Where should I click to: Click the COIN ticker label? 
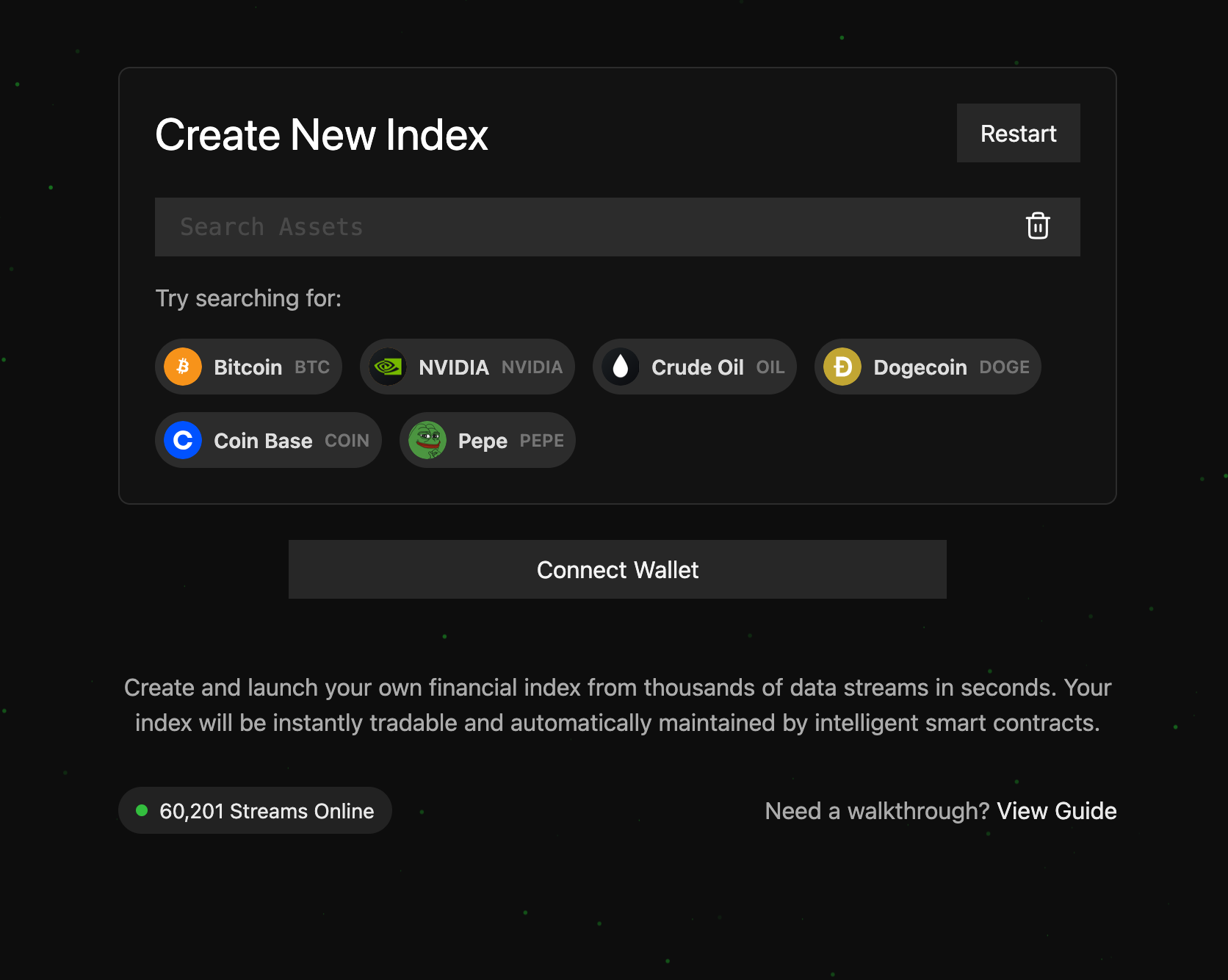click(x=347, y=441)
